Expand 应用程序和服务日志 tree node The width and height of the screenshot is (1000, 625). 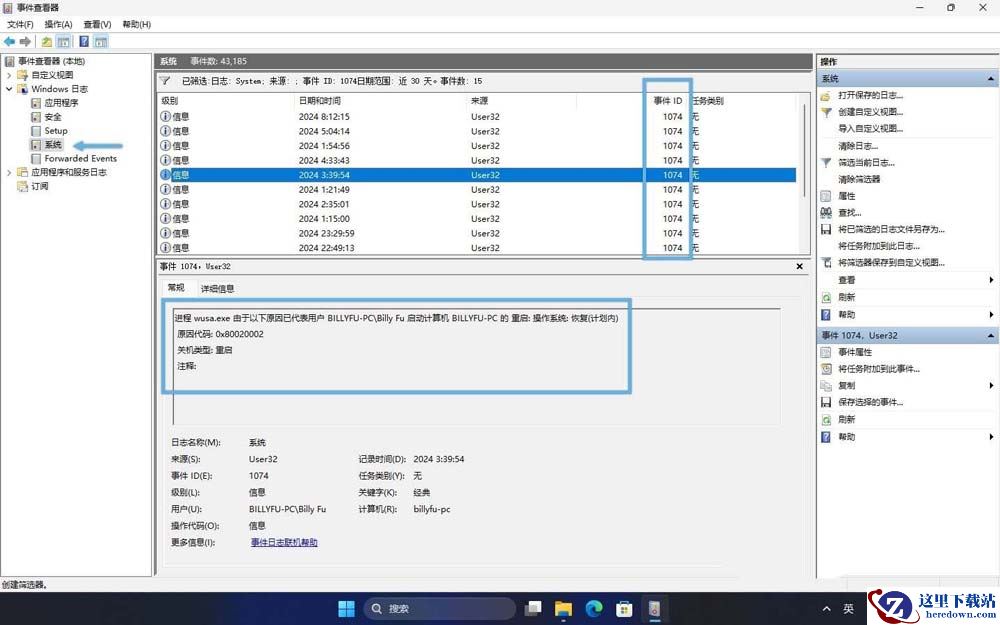click(x=9, y=172)
